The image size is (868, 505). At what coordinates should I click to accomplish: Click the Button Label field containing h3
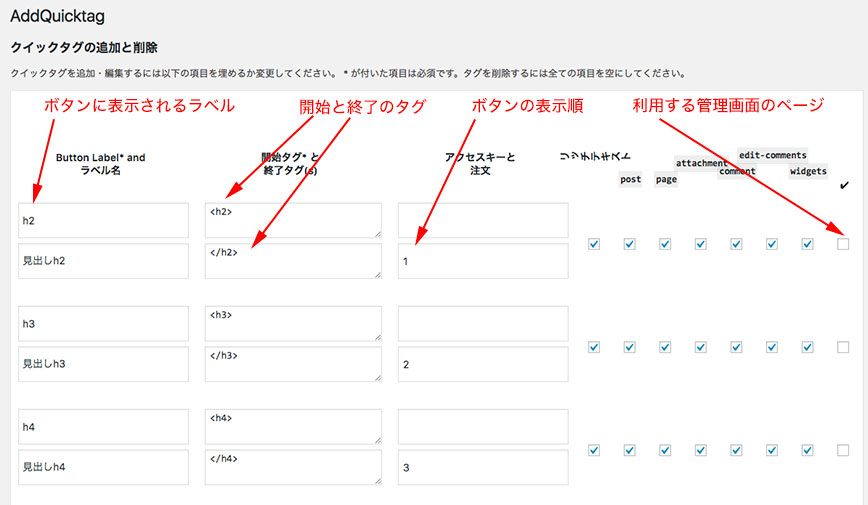click(104, 323)
